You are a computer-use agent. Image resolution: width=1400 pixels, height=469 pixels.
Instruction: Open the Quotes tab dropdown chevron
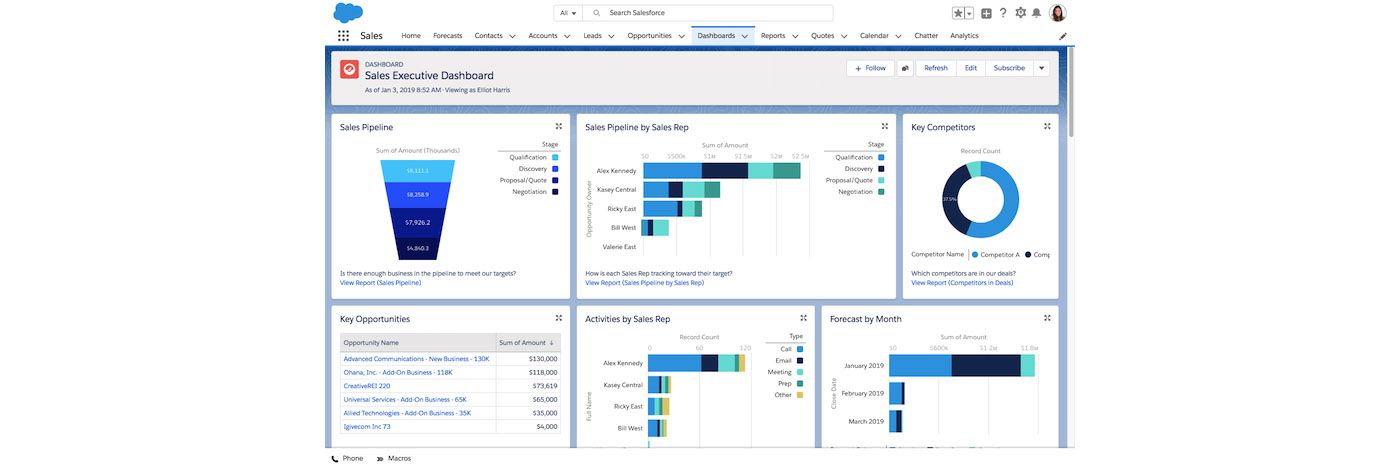[x=844, y=36]
